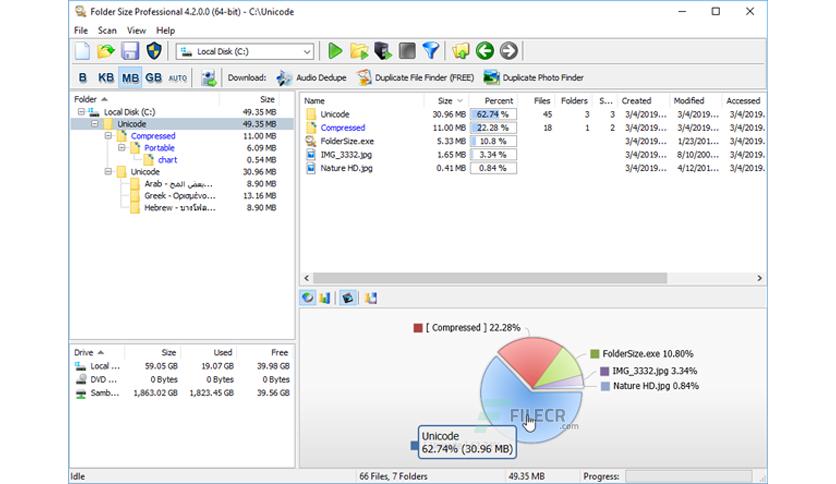Image resolution: width=836 pixels, height=484 pixels.
Task: Navigate forward with the gray arrow
Action: (509, 51)
